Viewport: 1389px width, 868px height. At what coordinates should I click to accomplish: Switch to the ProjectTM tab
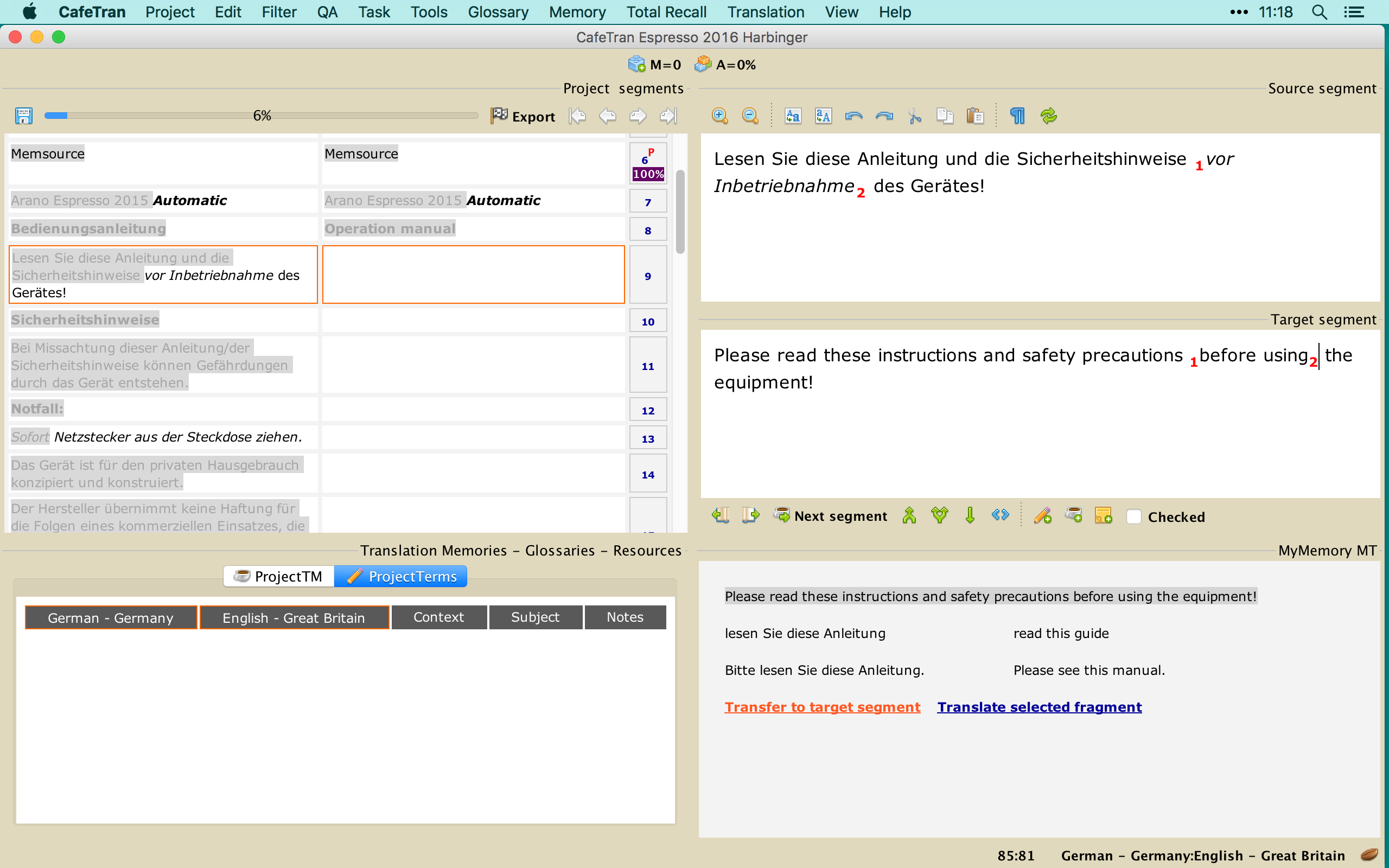click(x=279, y=576)
